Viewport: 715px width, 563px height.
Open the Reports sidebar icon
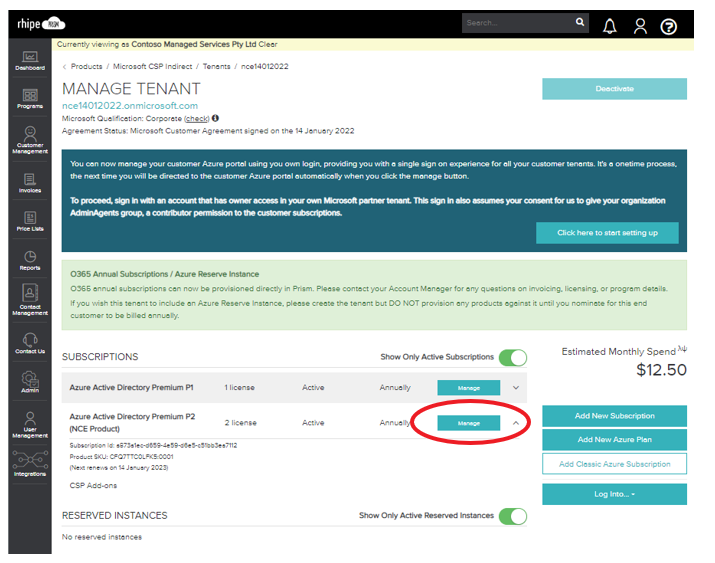(30, 260)
